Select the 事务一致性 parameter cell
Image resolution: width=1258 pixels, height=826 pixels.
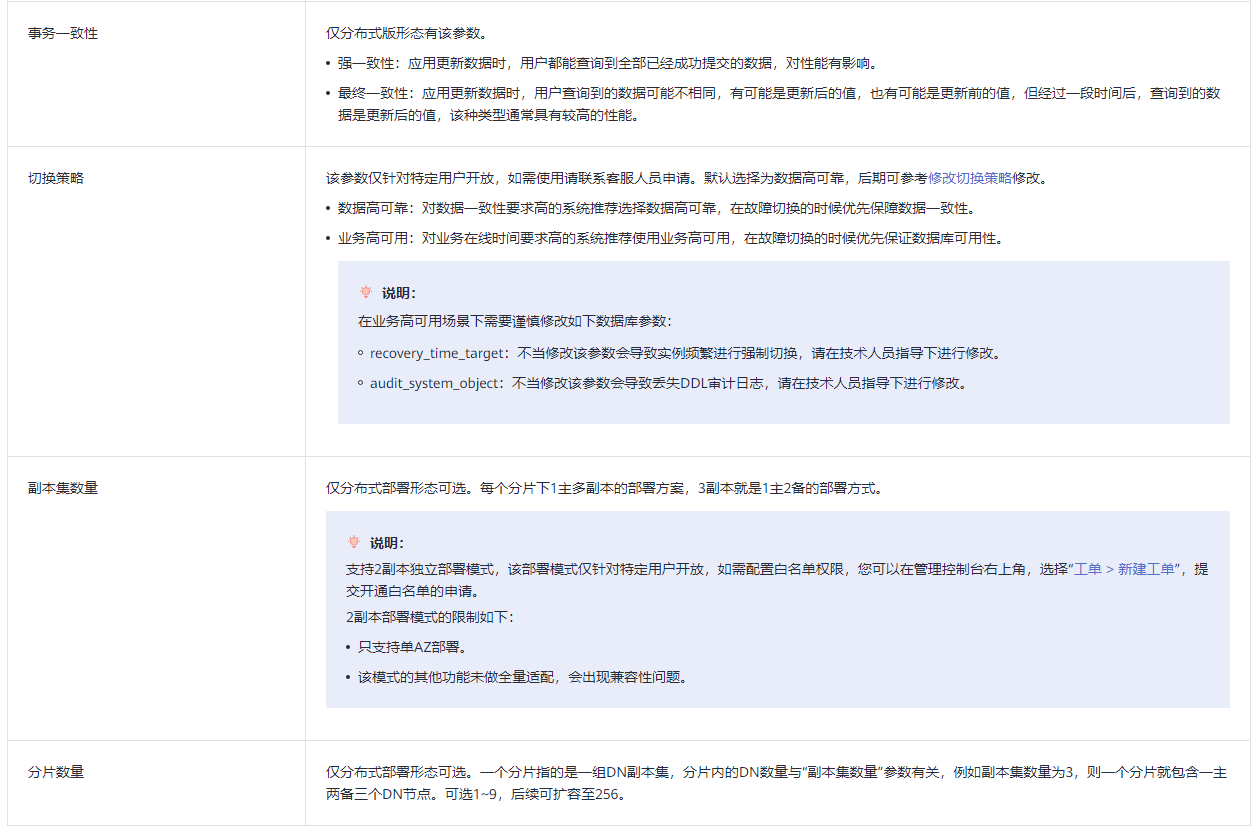click(157, 74)
